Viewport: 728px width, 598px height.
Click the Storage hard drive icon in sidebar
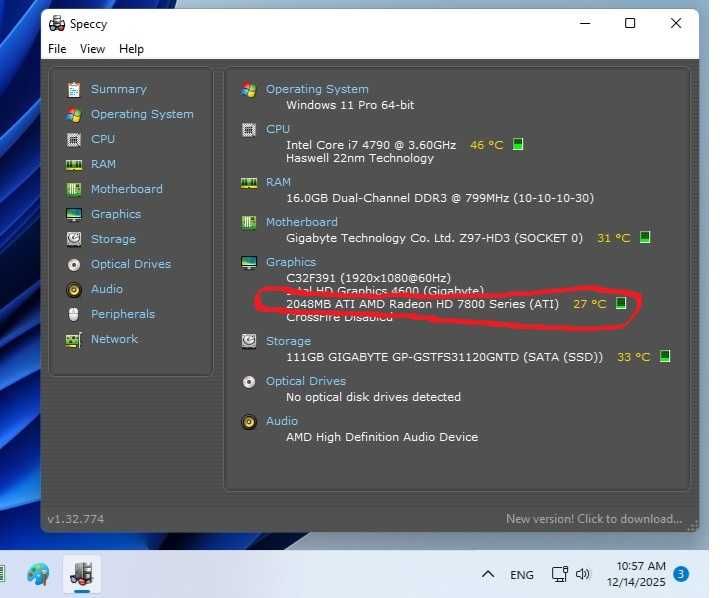pos(74,239)
